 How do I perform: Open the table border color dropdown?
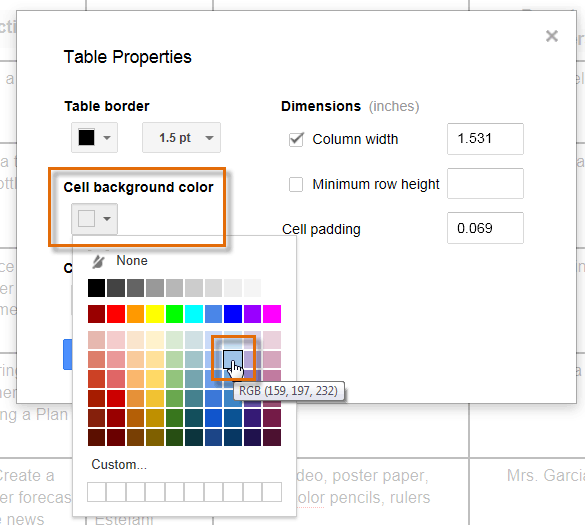(94, 138)
